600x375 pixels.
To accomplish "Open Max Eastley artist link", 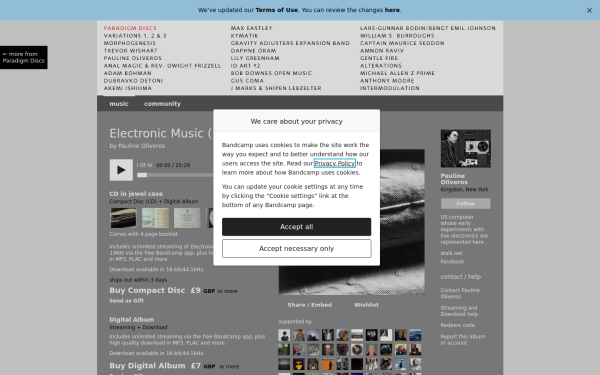I will [x=251, y=28].
